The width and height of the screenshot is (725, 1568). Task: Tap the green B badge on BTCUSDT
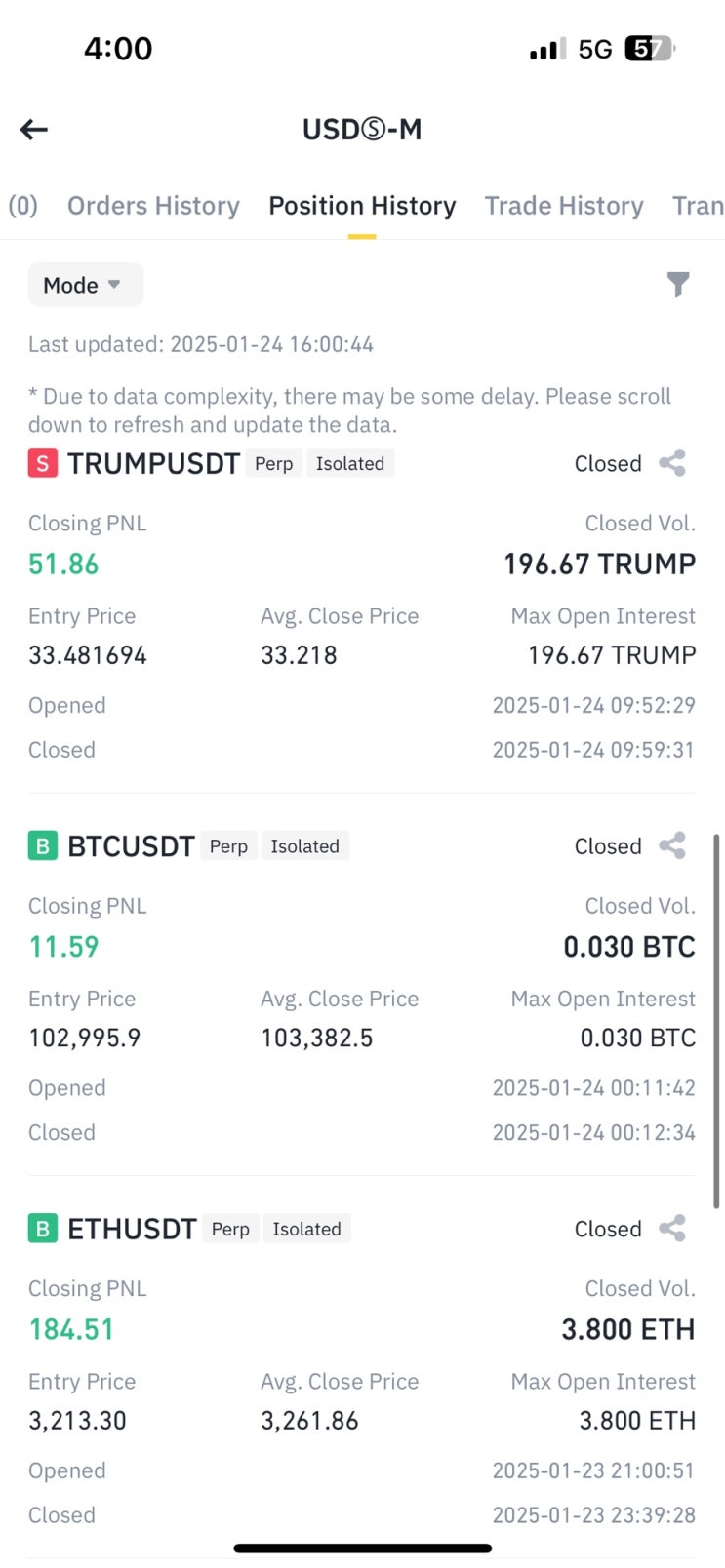coord(42,845)
